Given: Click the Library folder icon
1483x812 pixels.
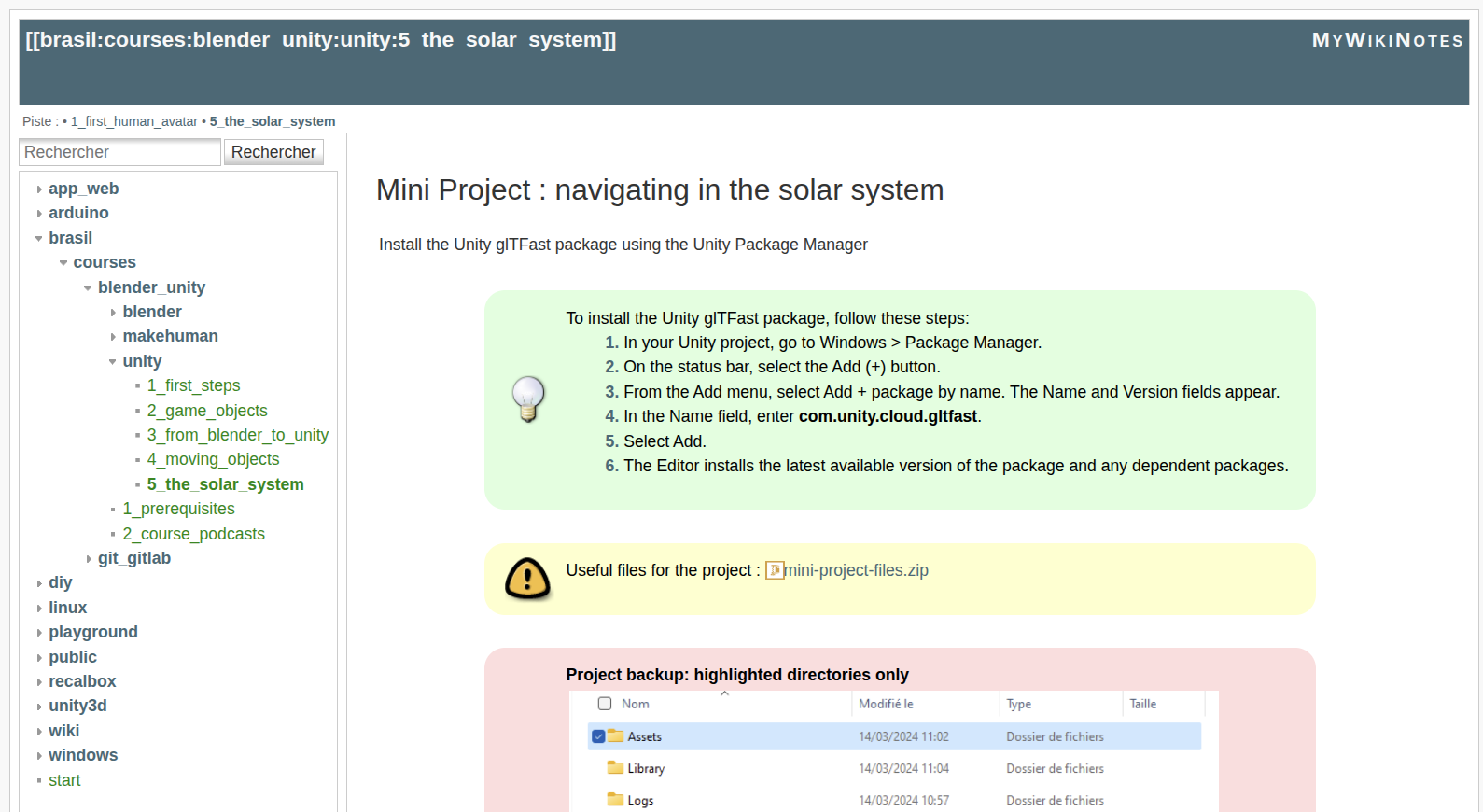Looking at the screenshot, I should pyautogui.click(x=615, y=768).
